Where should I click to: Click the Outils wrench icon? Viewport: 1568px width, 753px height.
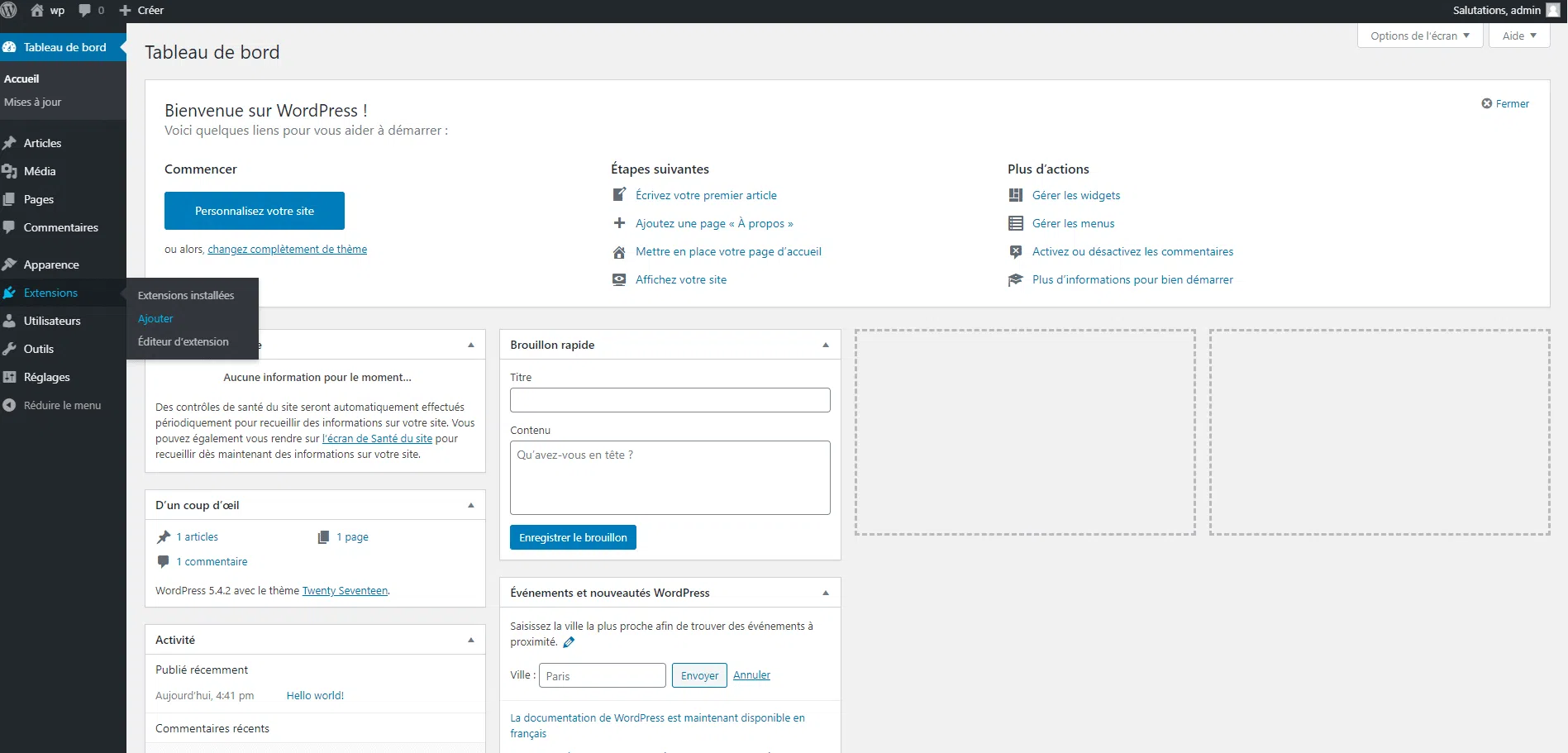[x=9, y=349]
